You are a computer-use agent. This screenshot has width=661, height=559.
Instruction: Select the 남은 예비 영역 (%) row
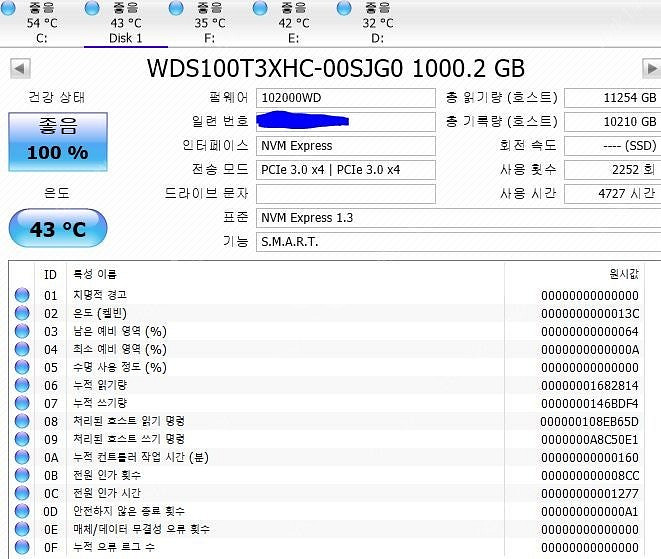click(325, 331)
